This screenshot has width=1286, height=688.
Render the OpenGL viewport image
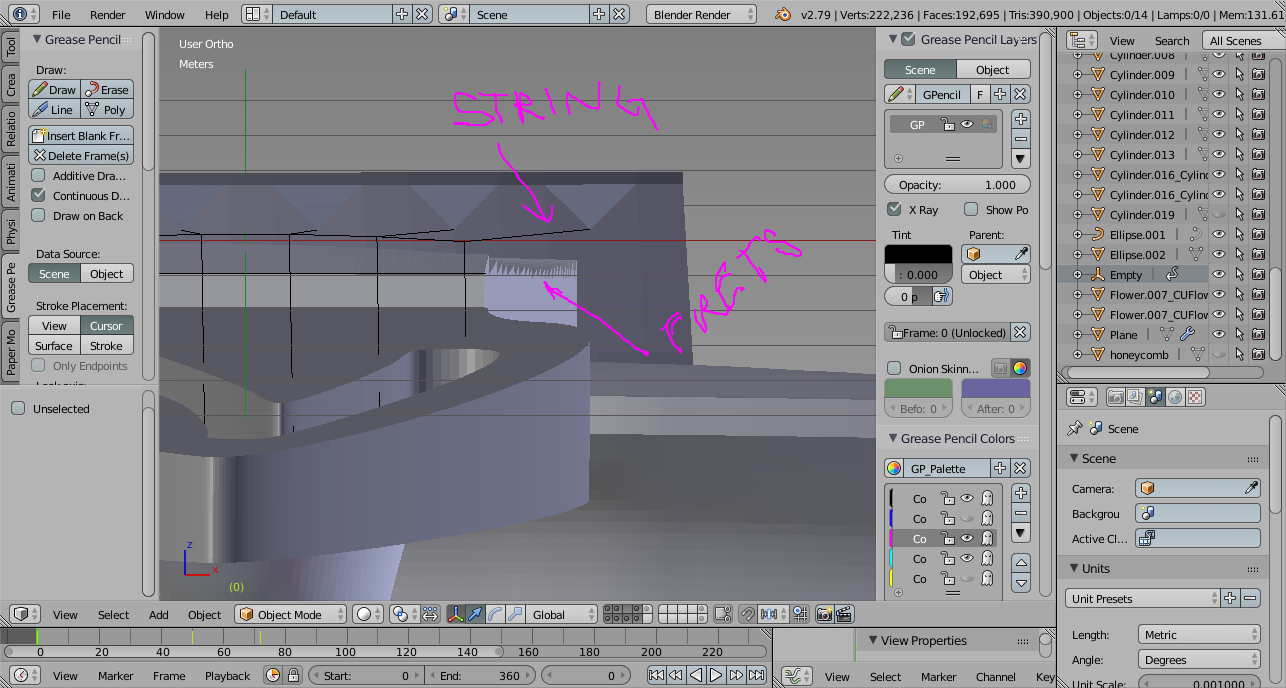coord(825,614)
